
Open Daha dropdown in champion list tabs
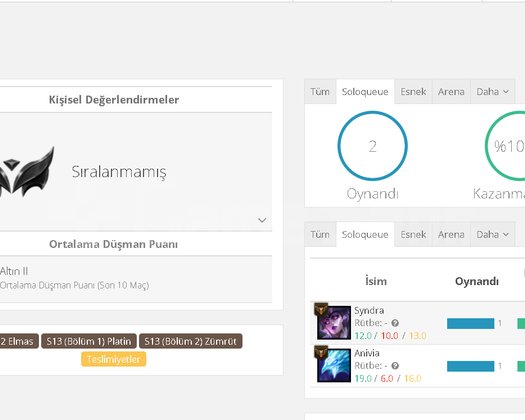493,234
